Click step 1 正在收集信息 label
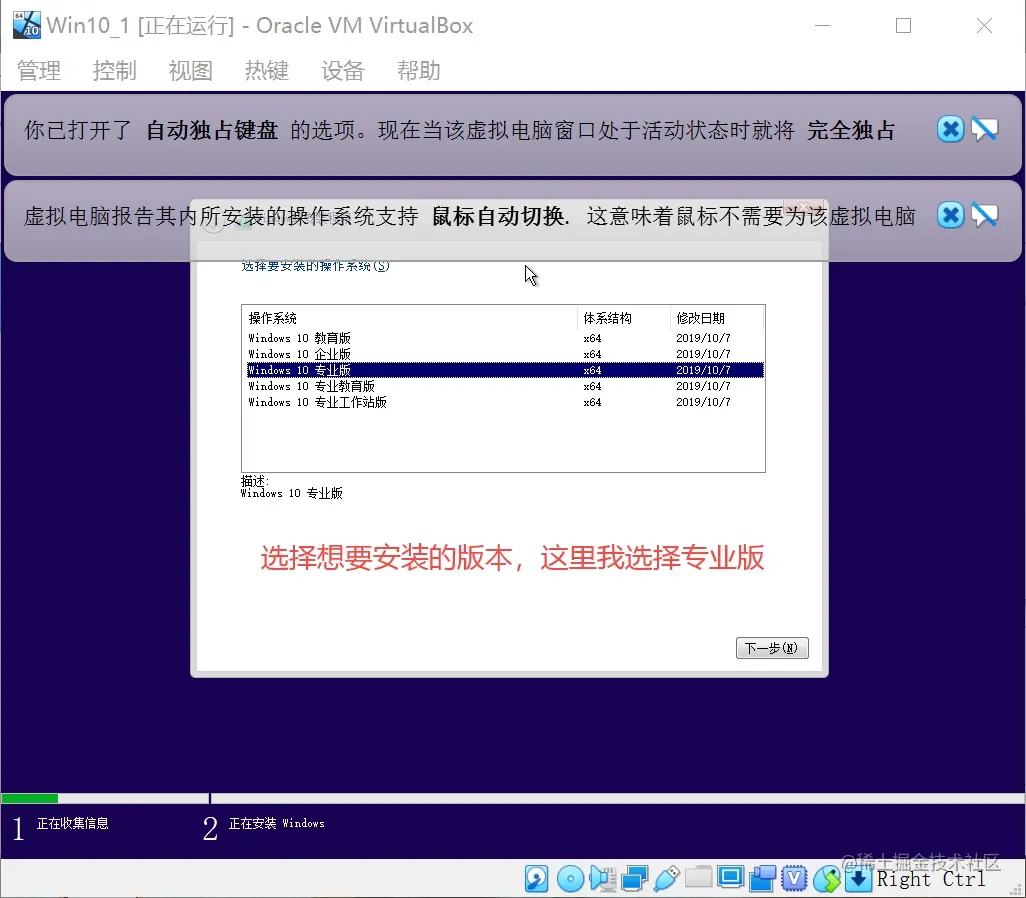The height and width of the screenshot is (898, 1026). [73, 823]
